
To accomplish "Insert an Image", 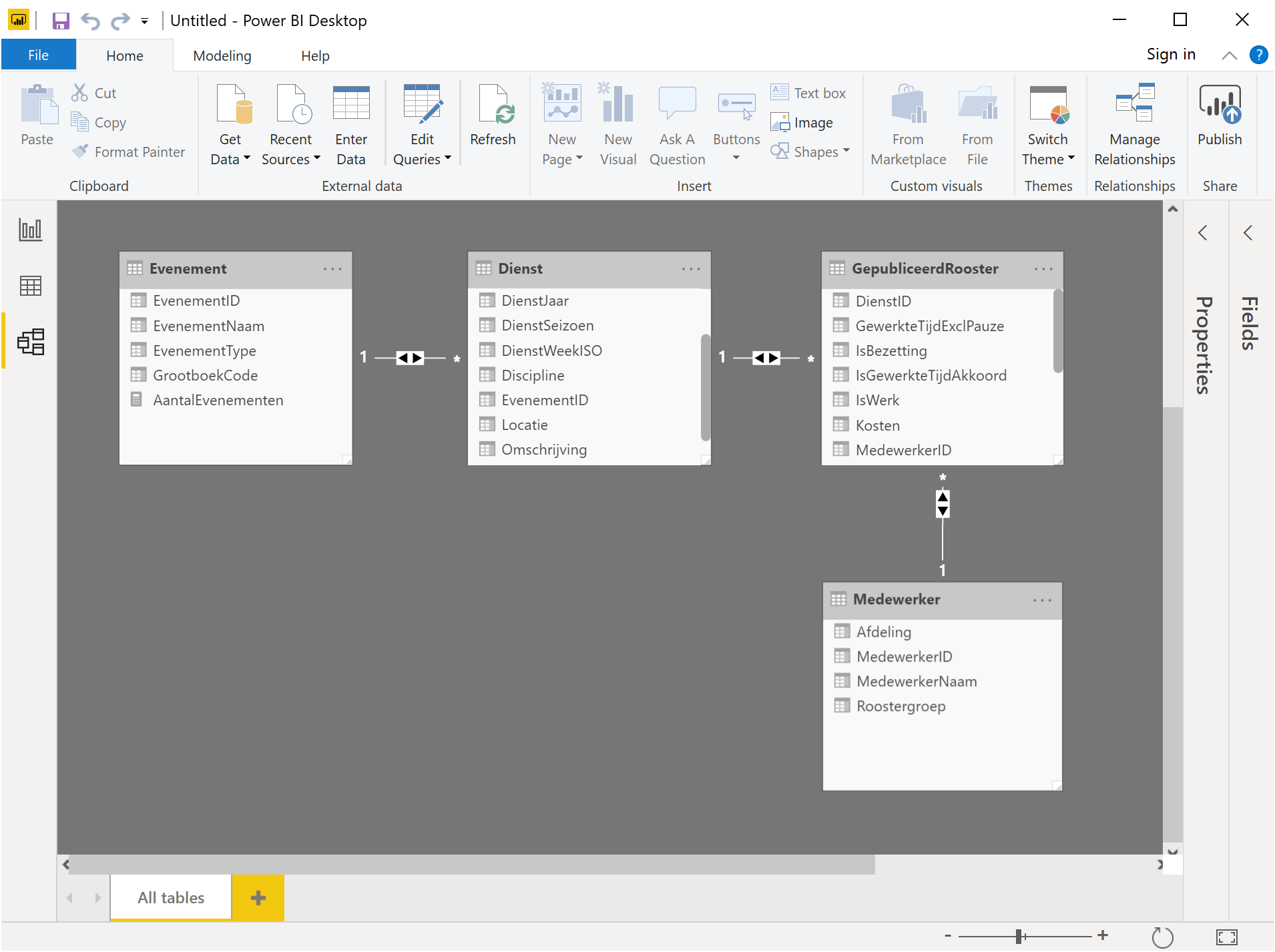I will [x=802, y=122].
